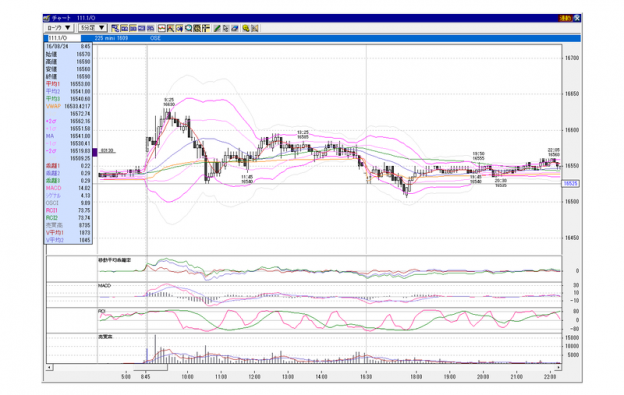This screenshot has width=624, height=395.
Task: Open the candlestick chart type dropdown
Action: tap(58, 28)
